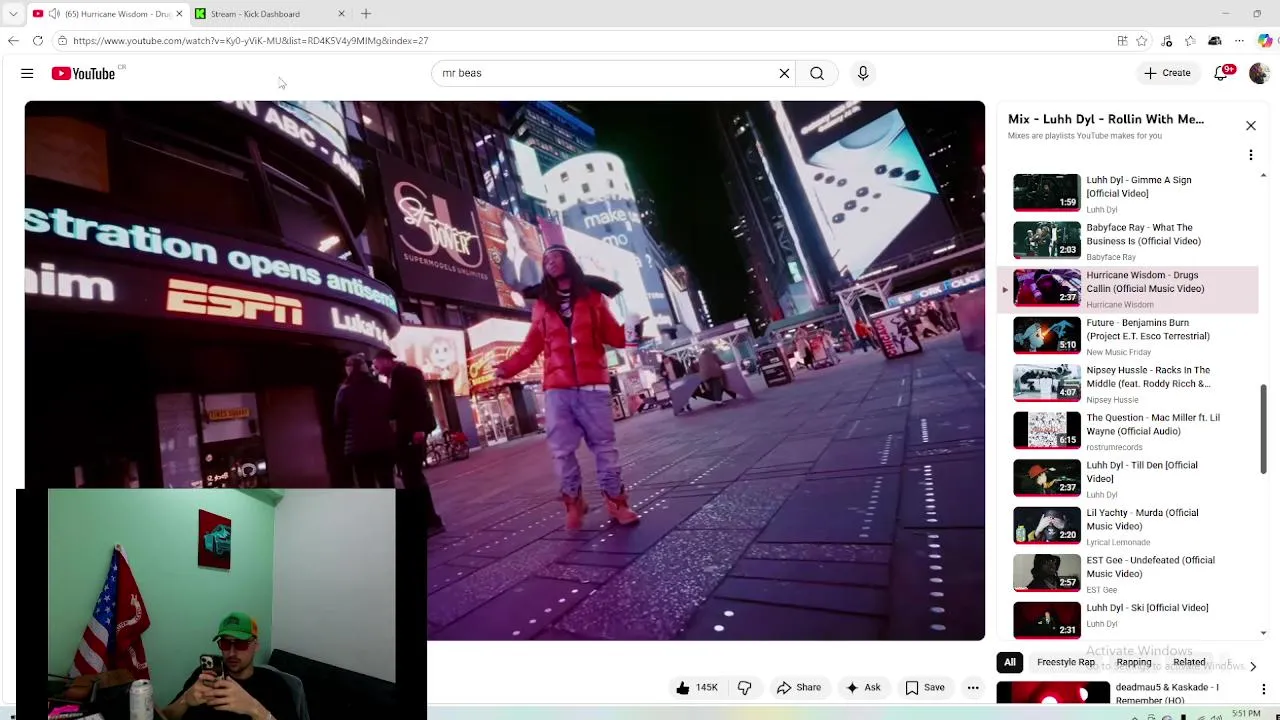Run the search with the magnifier icon
This screenshot has height=720, width=1280.
click(x=817, y=73)
